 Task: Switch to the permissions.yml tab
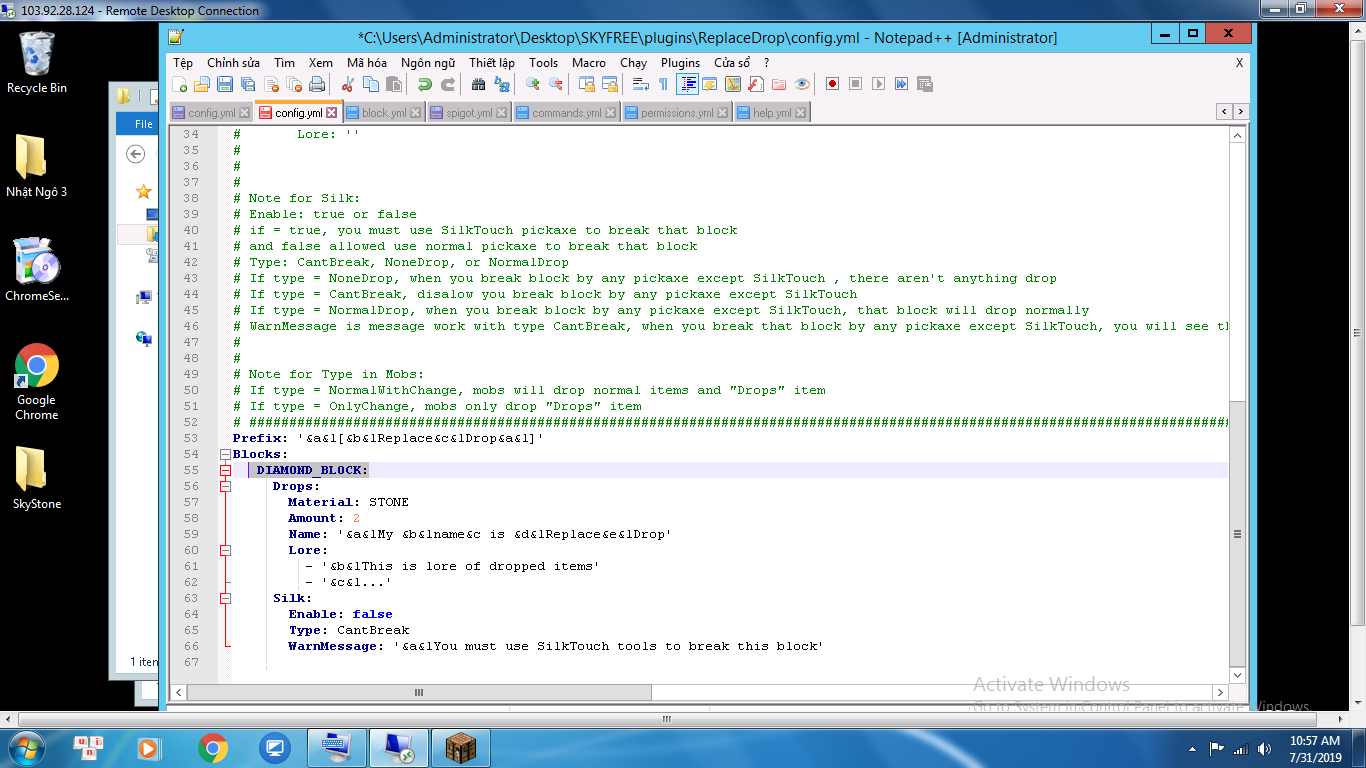pos(677,113)
